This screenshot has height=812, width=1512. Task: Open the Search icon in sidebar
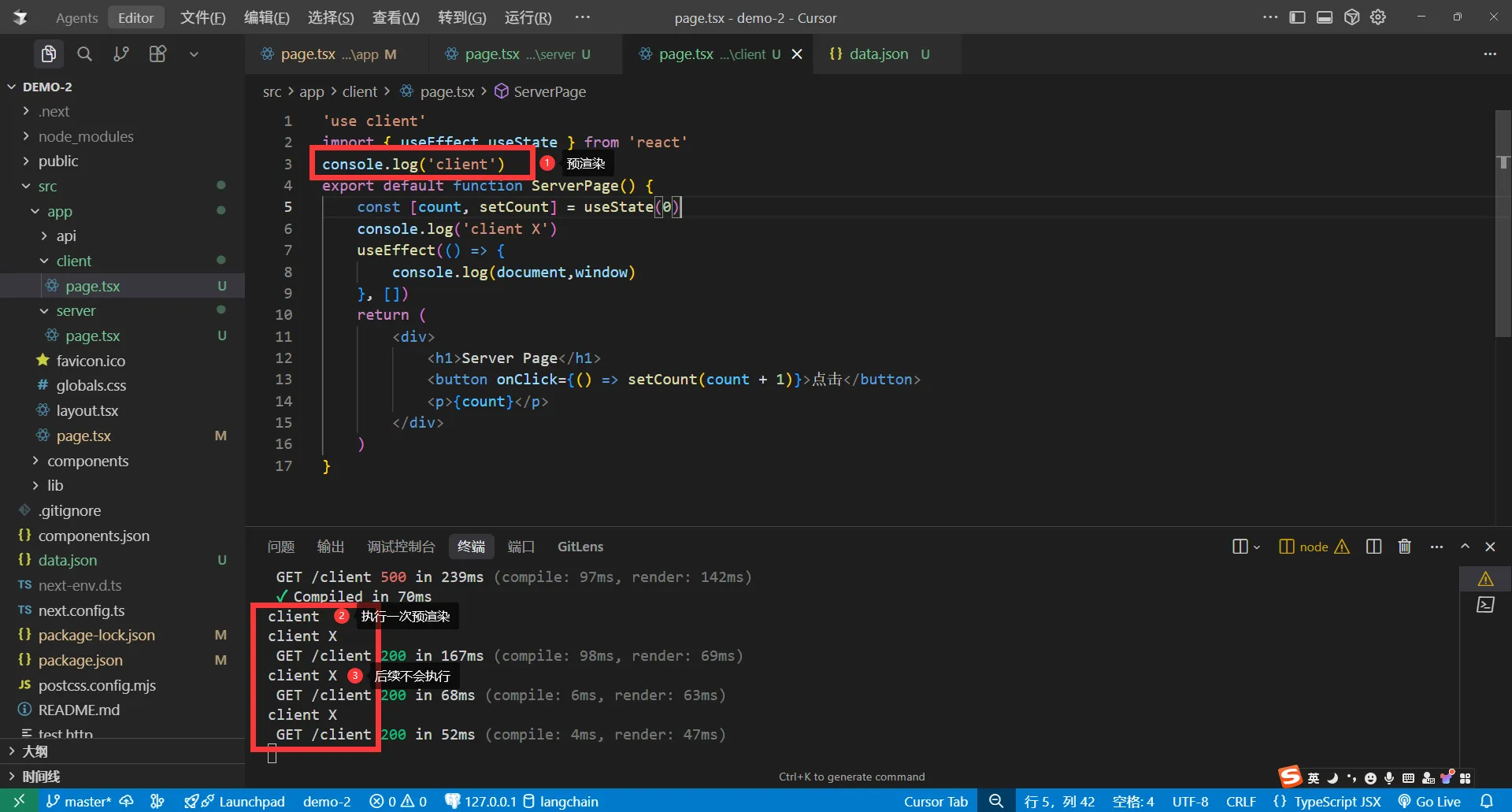[84, 54]
